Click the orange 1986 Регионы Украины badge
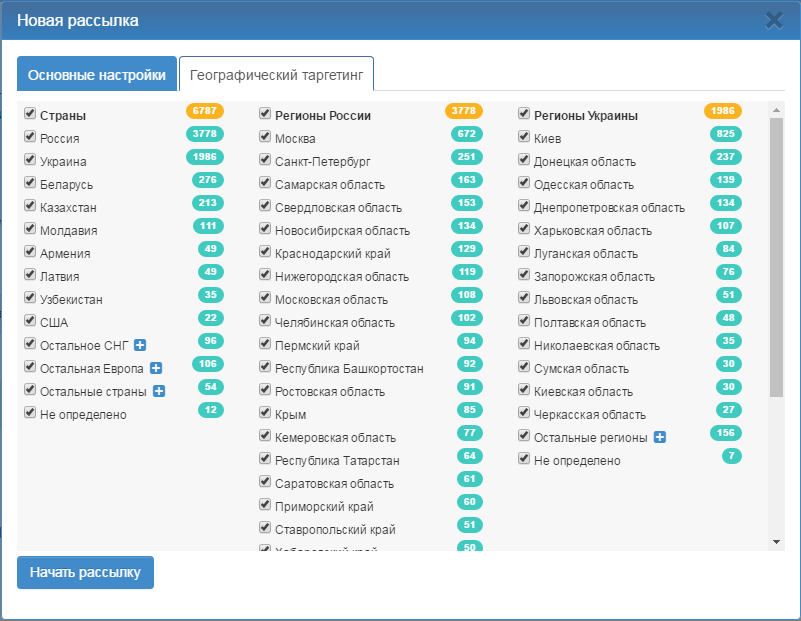Screen dimensions: 801x621 tap(723, 111)
